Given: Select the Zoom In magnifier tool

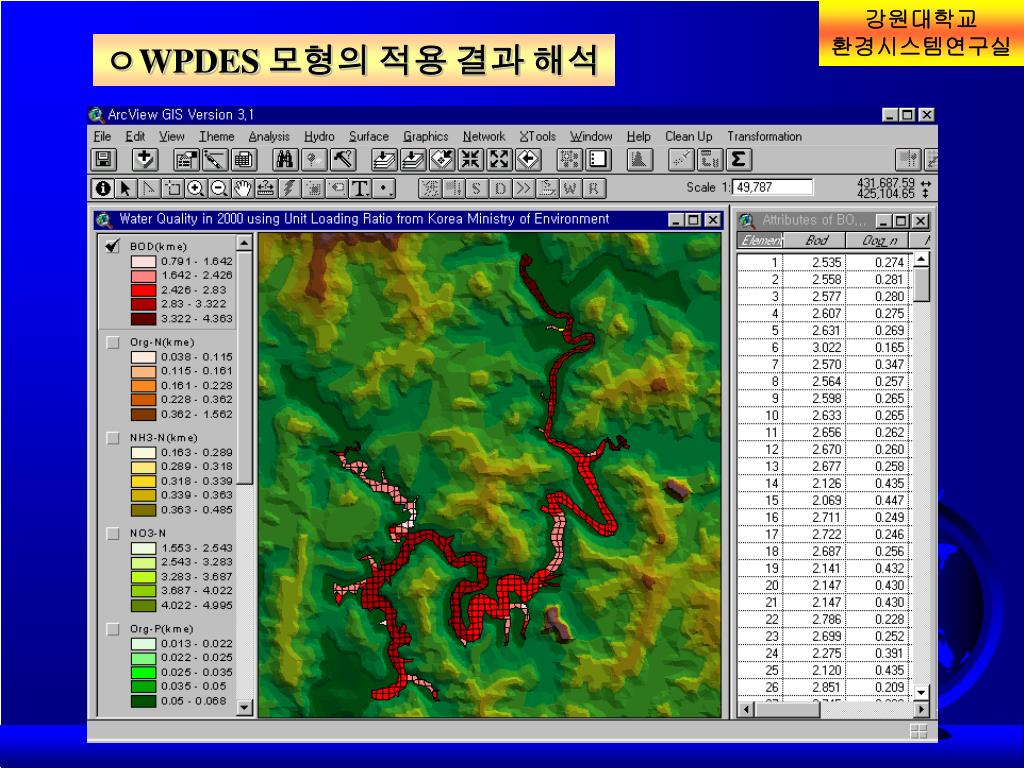Looking at the screenshot, I should (196, 188).
